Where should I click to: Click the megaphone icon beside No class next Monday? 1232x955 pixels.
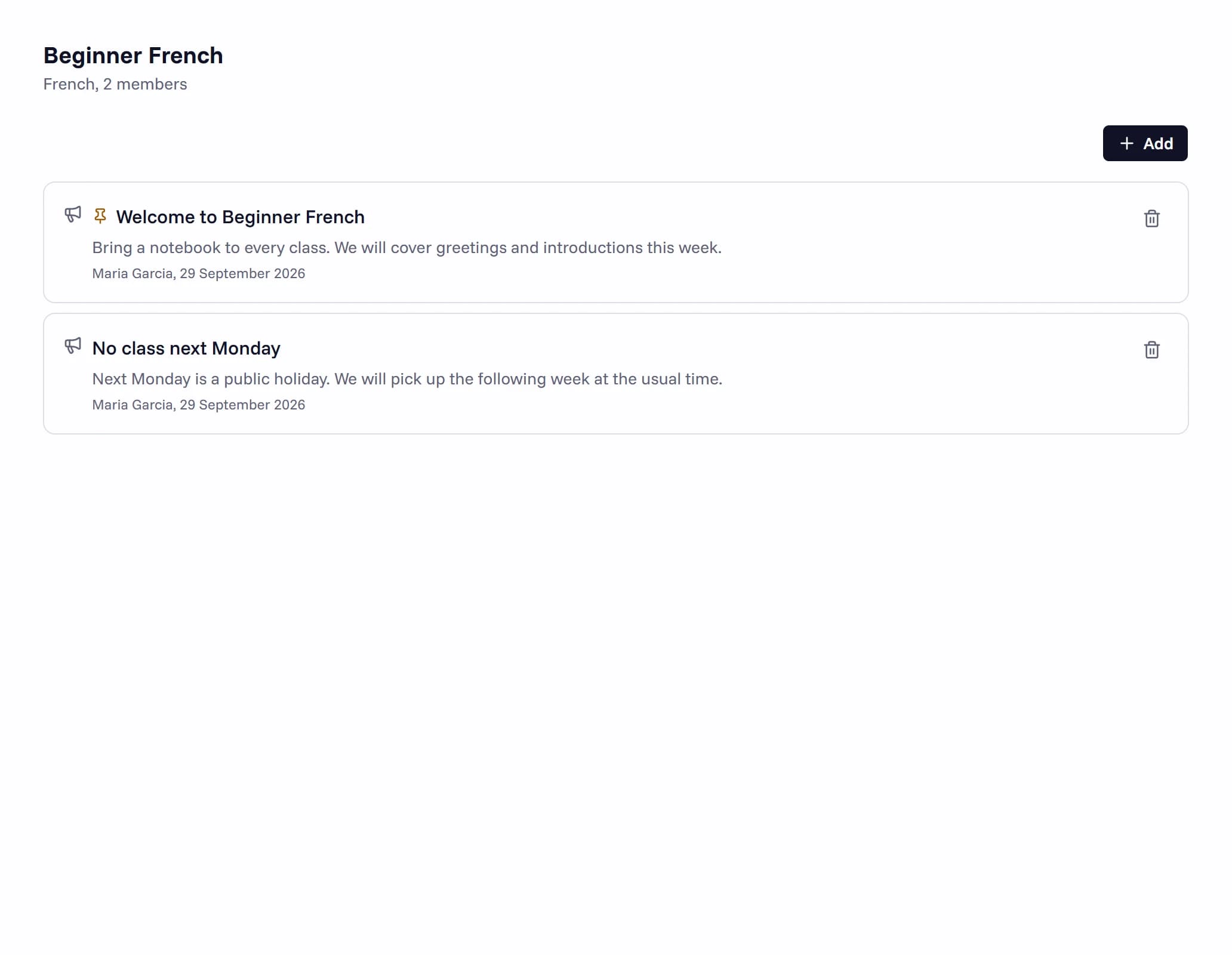[x=73, y=346]
